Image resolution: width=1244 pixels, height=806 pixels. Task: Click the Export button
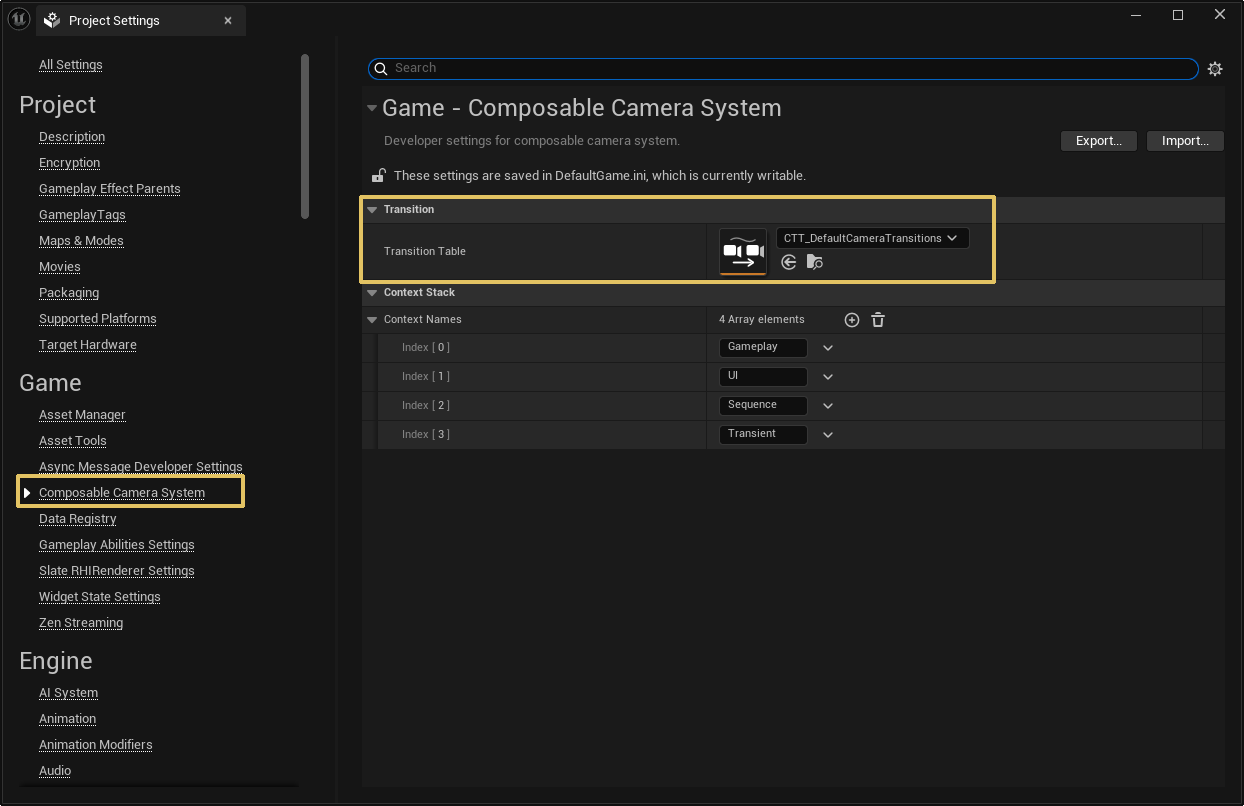coord(1098,141)
